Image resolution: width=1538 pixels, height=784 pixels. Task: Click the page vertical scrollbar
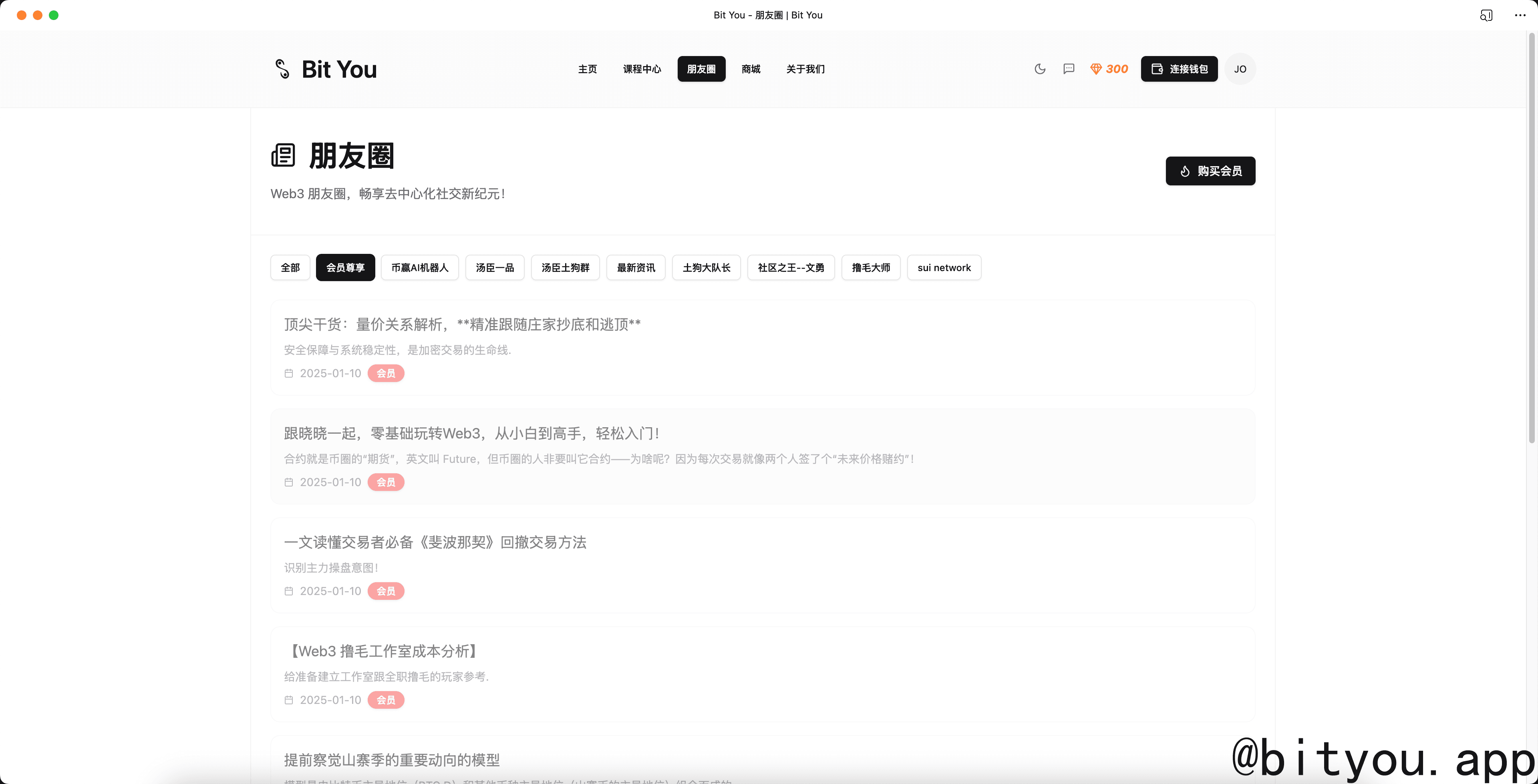tap(1532, 239)
